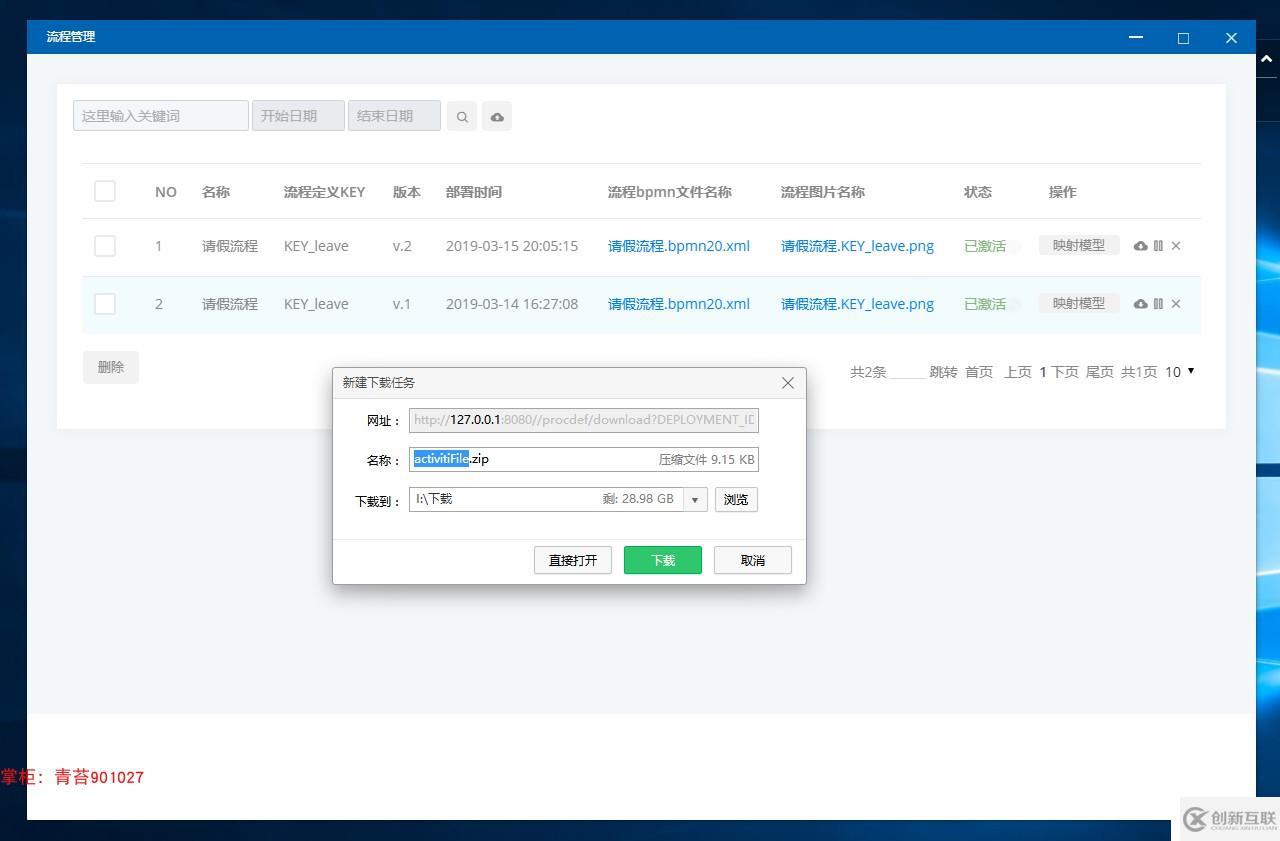Open 请假流程.KEY_leave.png link in row 1
The image size is (1280, 841).
tap(857, 246)
